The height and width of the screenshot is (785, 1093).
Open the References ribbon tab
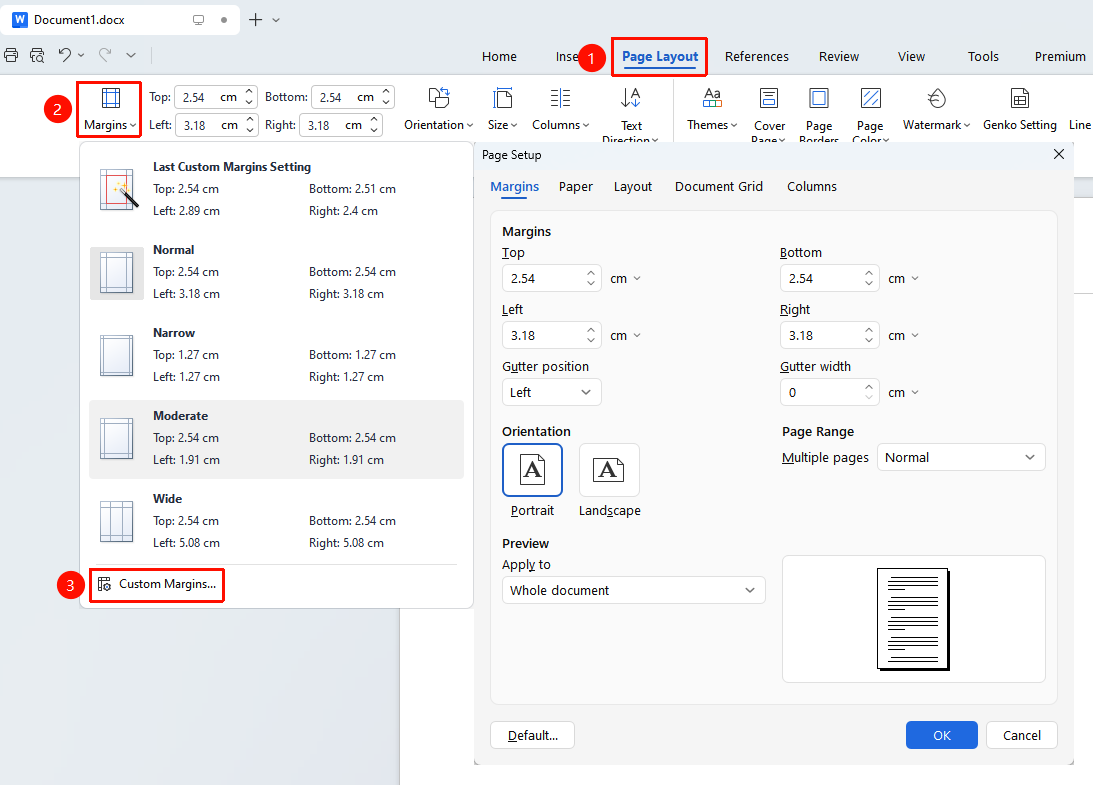point(756,56)
